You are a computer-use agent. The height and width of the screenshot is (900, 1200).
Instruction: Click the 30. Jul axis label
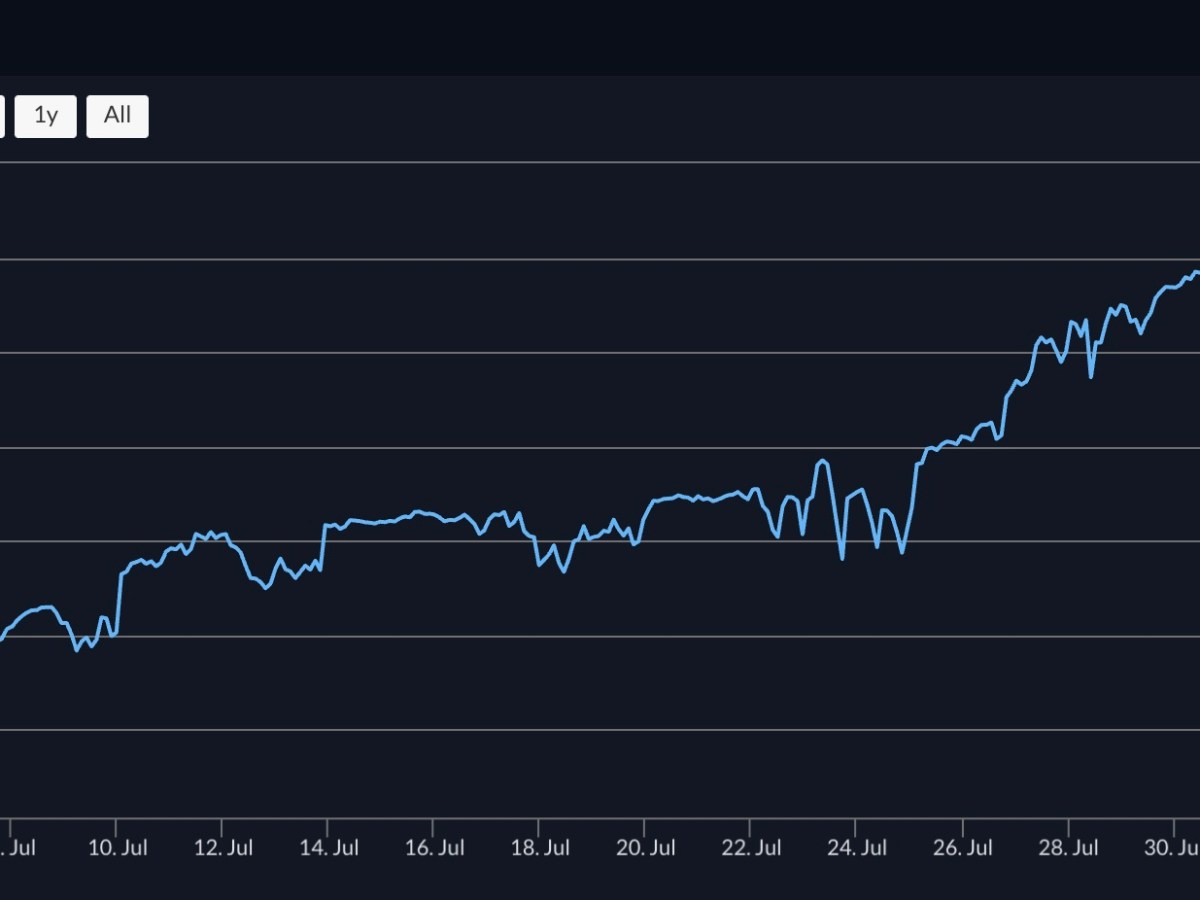tap(1172, 847)
